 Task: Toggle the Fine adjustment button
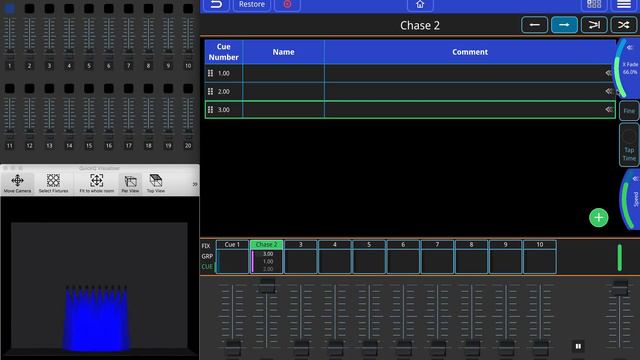click(x=629, y=111)
